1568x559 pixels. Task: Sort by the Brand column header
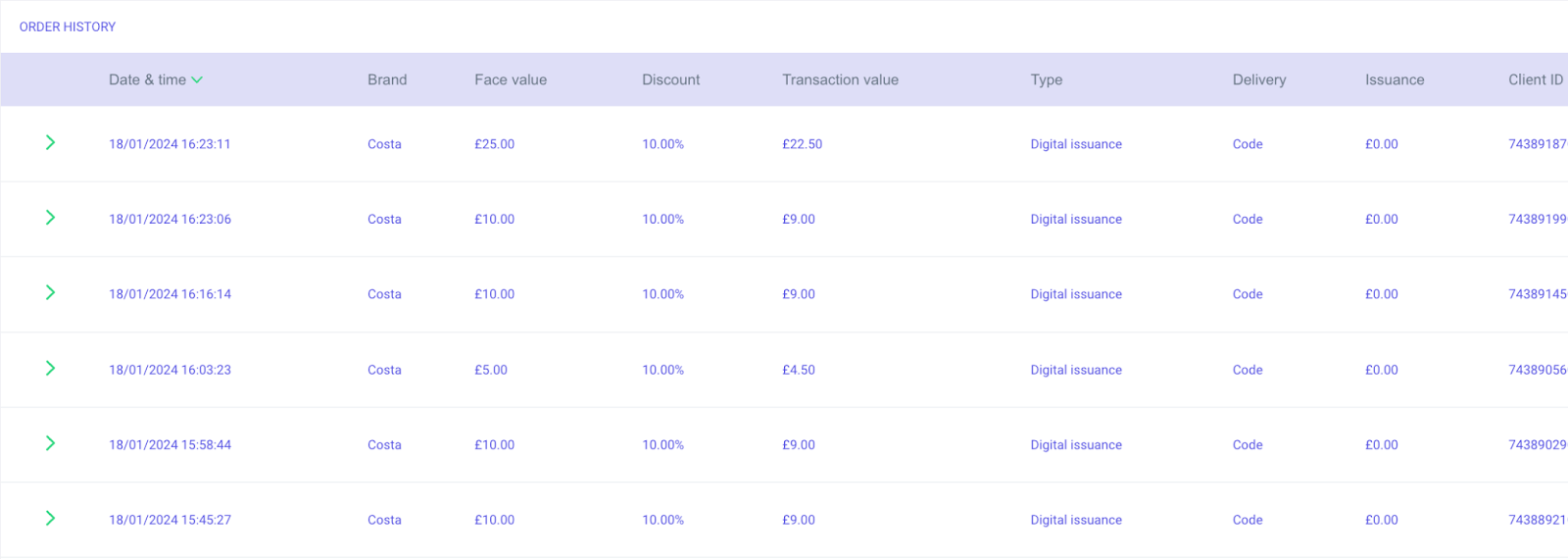point(387,80)
